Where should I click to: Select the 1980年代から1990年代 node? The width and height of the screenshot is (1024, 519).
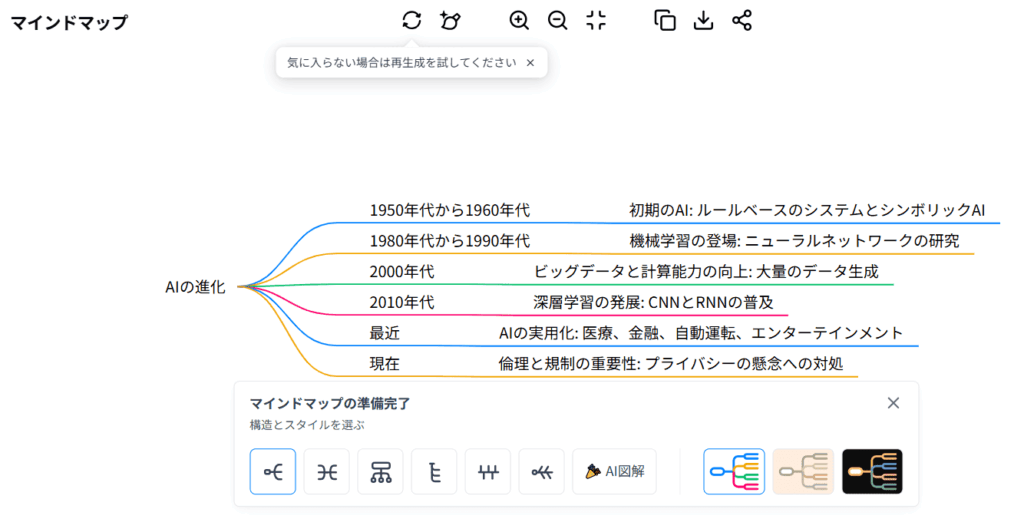[x=449, y=241]
